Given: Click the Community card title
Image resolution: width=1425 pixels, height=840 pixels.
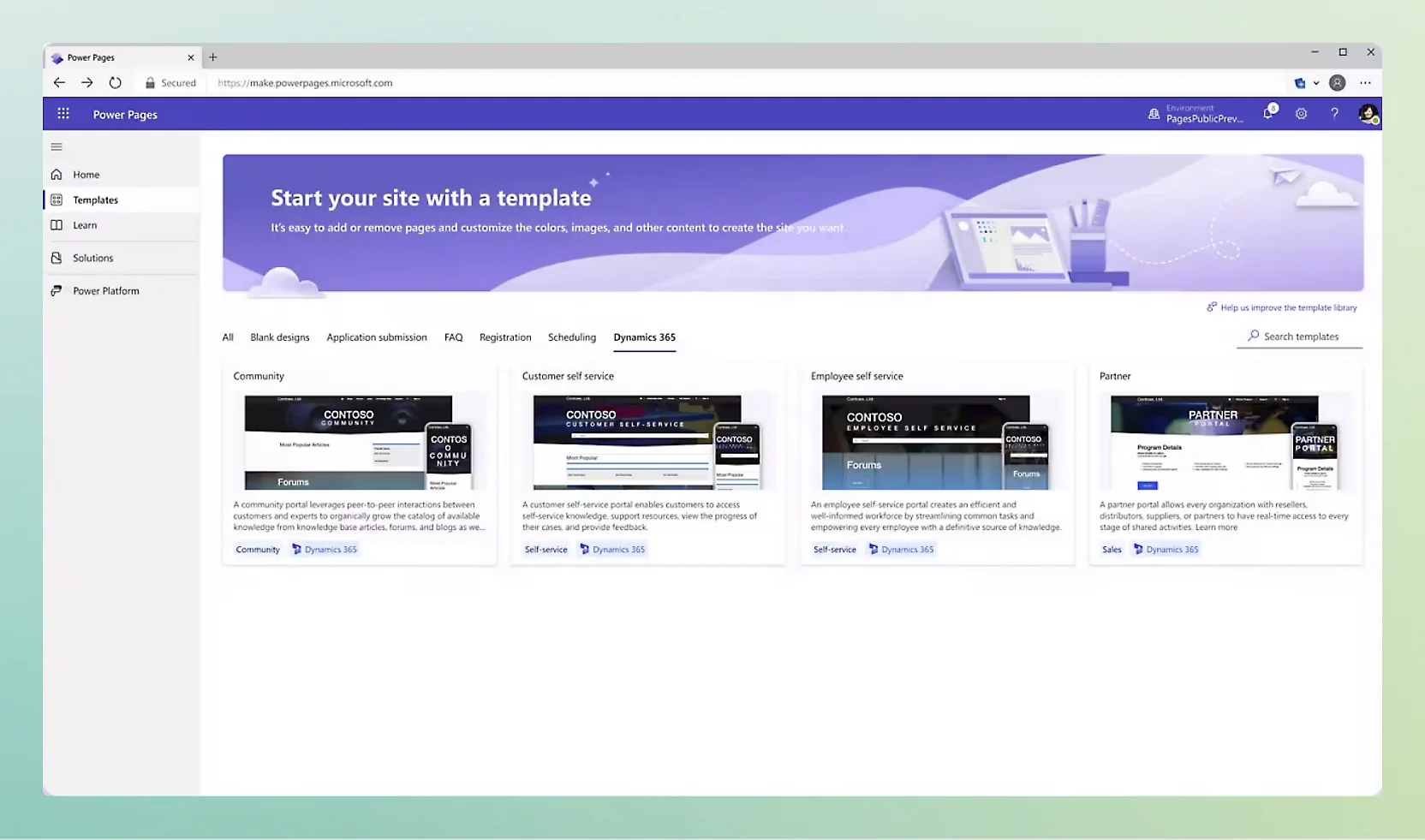Looking at the screenshot, I should [x=259, y=376].
